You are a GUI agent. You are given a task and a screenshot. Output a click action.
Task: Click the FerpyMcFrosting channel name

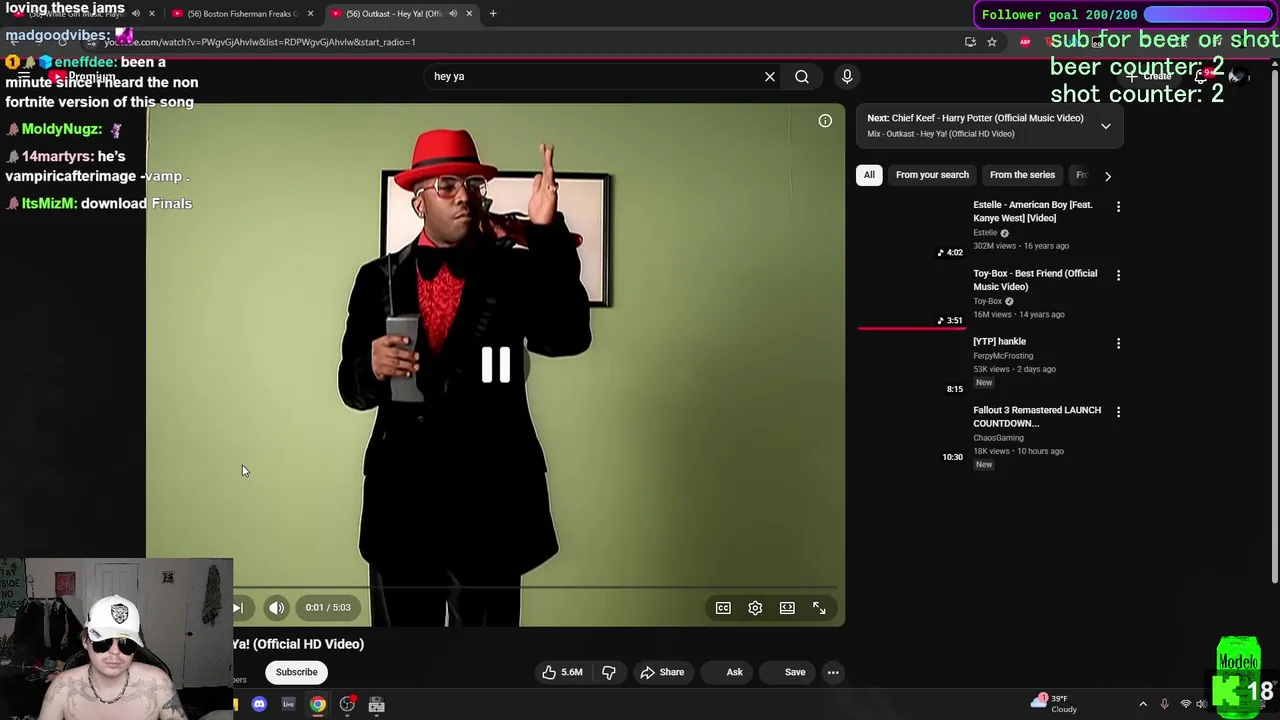(x=1003, y=356)
